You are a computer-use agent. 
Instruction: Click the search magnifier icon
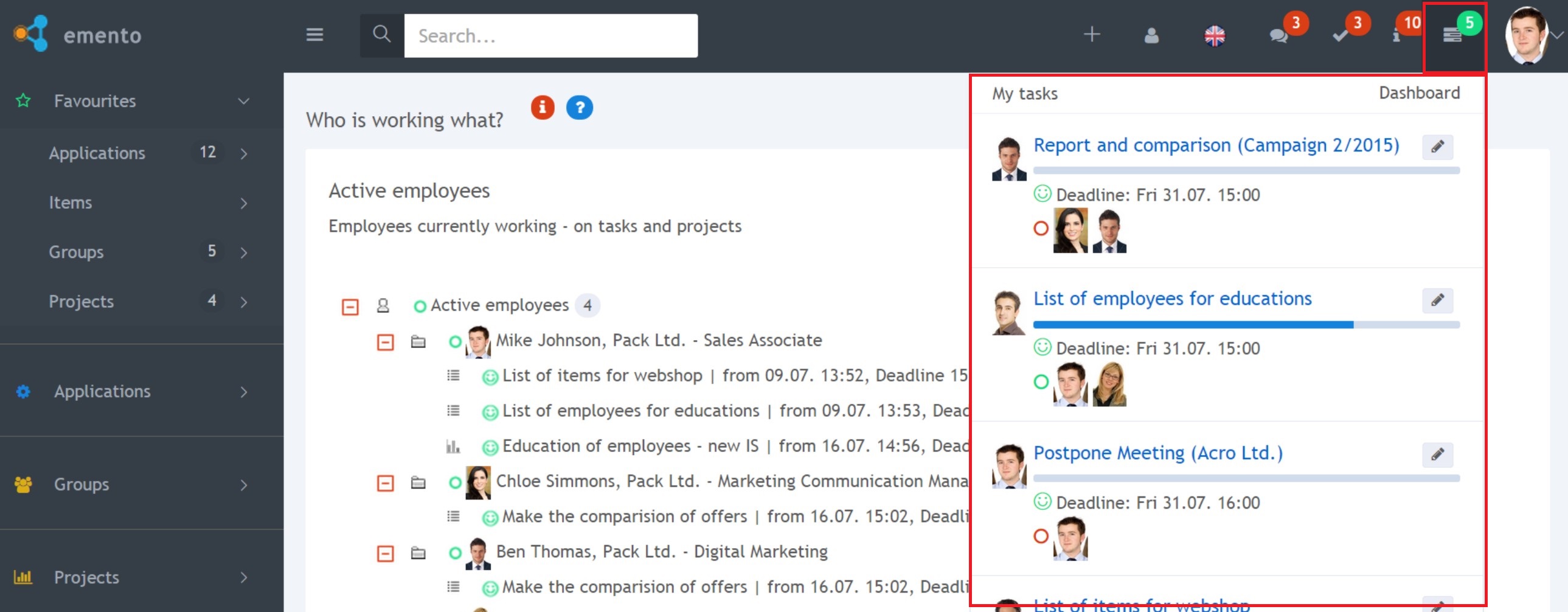[381, 35]
